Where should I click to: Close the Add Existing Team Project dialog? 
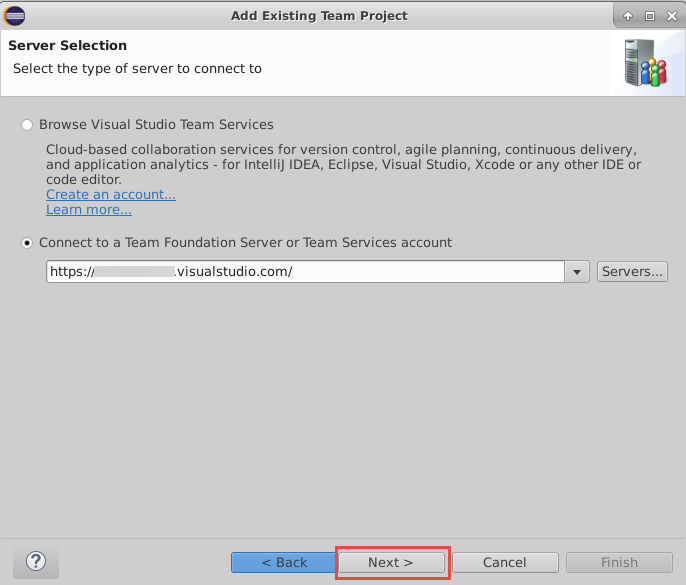(x=672, y=16)
